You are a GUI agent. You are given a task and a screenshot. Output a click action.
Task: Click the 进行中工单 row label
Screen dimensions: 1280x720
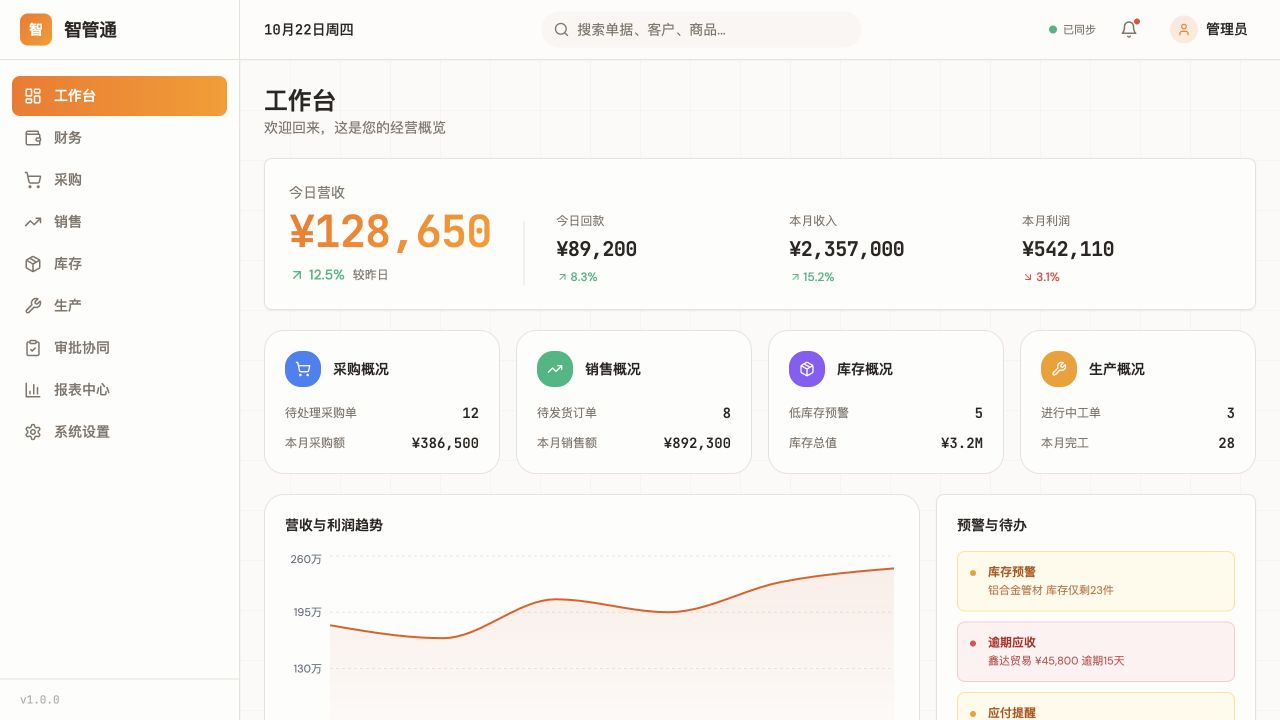(1071, 413)
